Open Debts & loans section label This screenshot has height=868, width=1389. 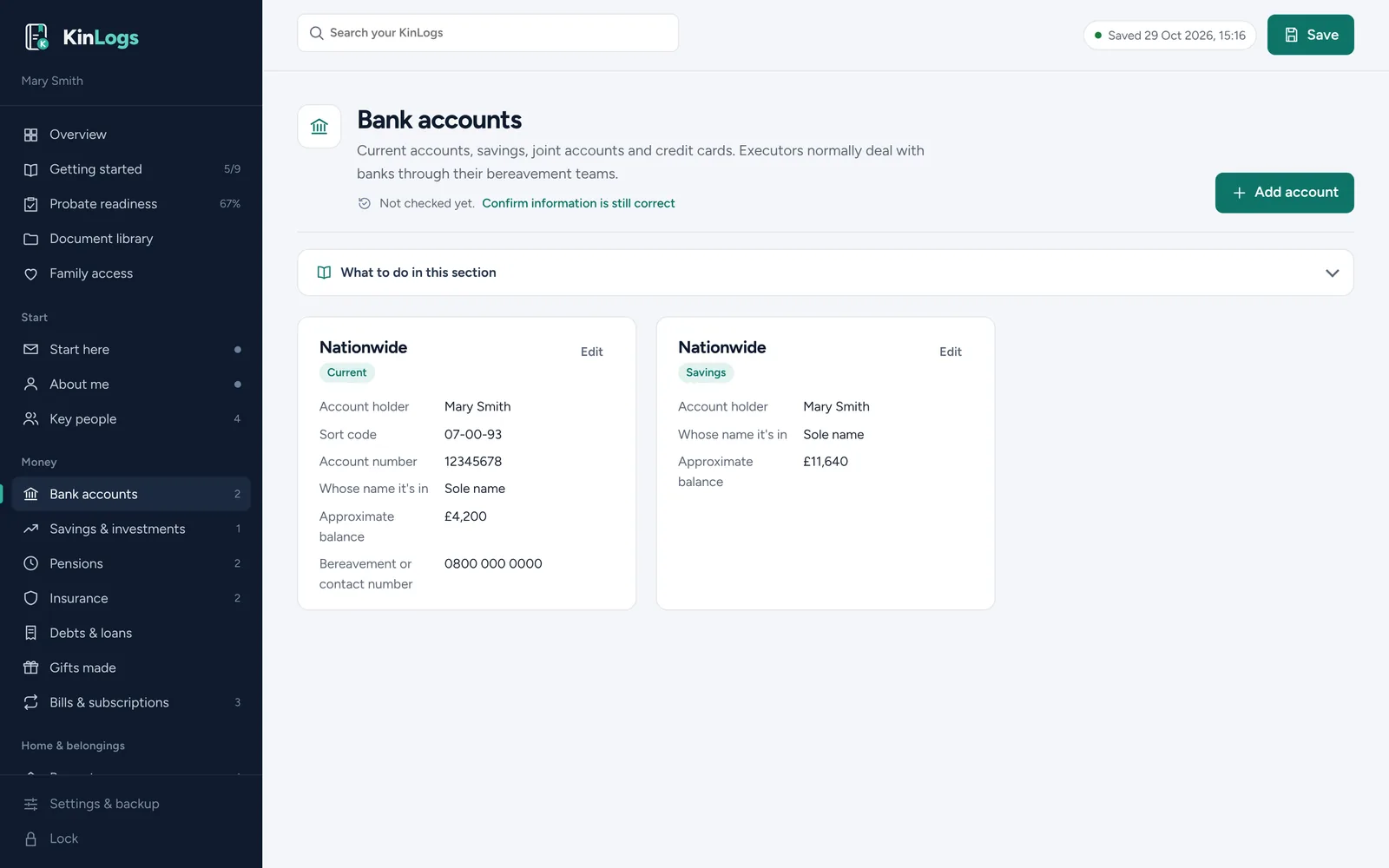[91, 633]
